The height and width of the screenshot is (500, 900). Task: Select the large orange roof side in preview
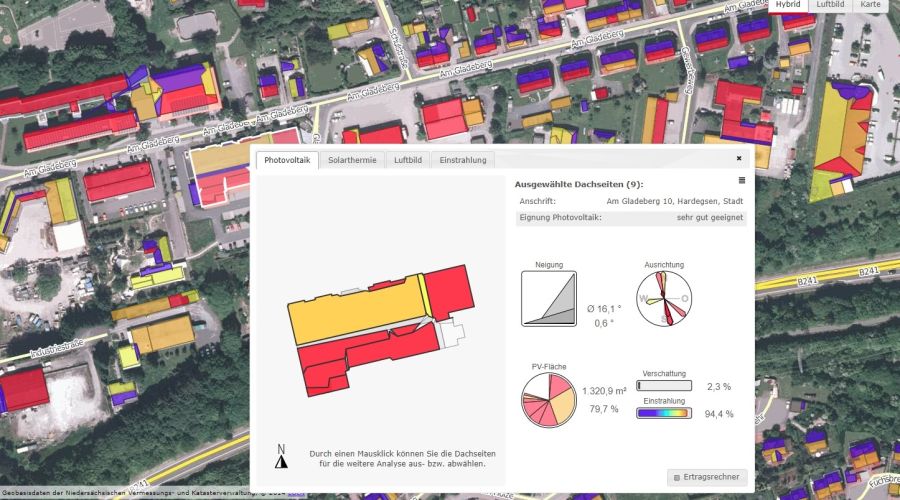359,310
